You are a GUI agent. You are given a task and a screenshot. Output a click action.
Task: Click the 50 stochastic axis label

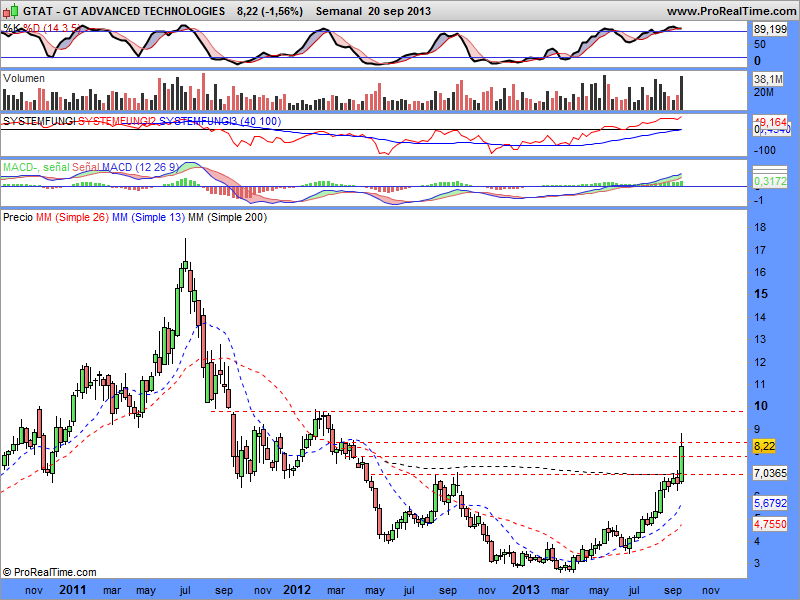760,44
